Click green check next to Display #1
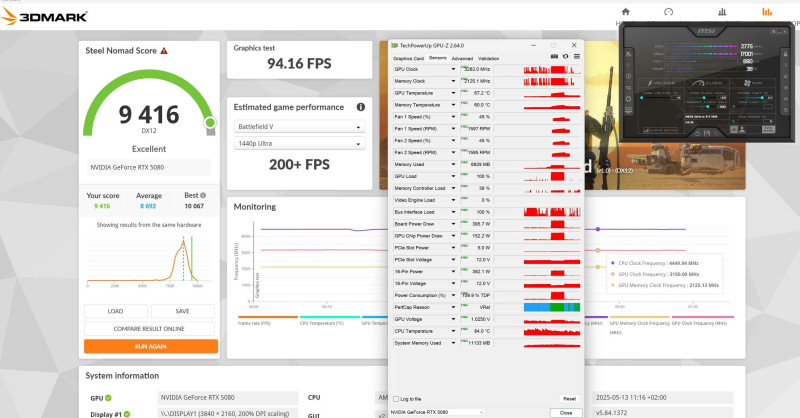 click(127, 414)
